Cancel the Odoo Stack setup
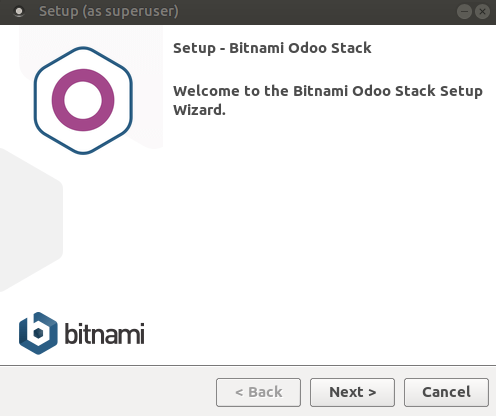The height and width of the screenshot is (416, 496). (446, 392)
